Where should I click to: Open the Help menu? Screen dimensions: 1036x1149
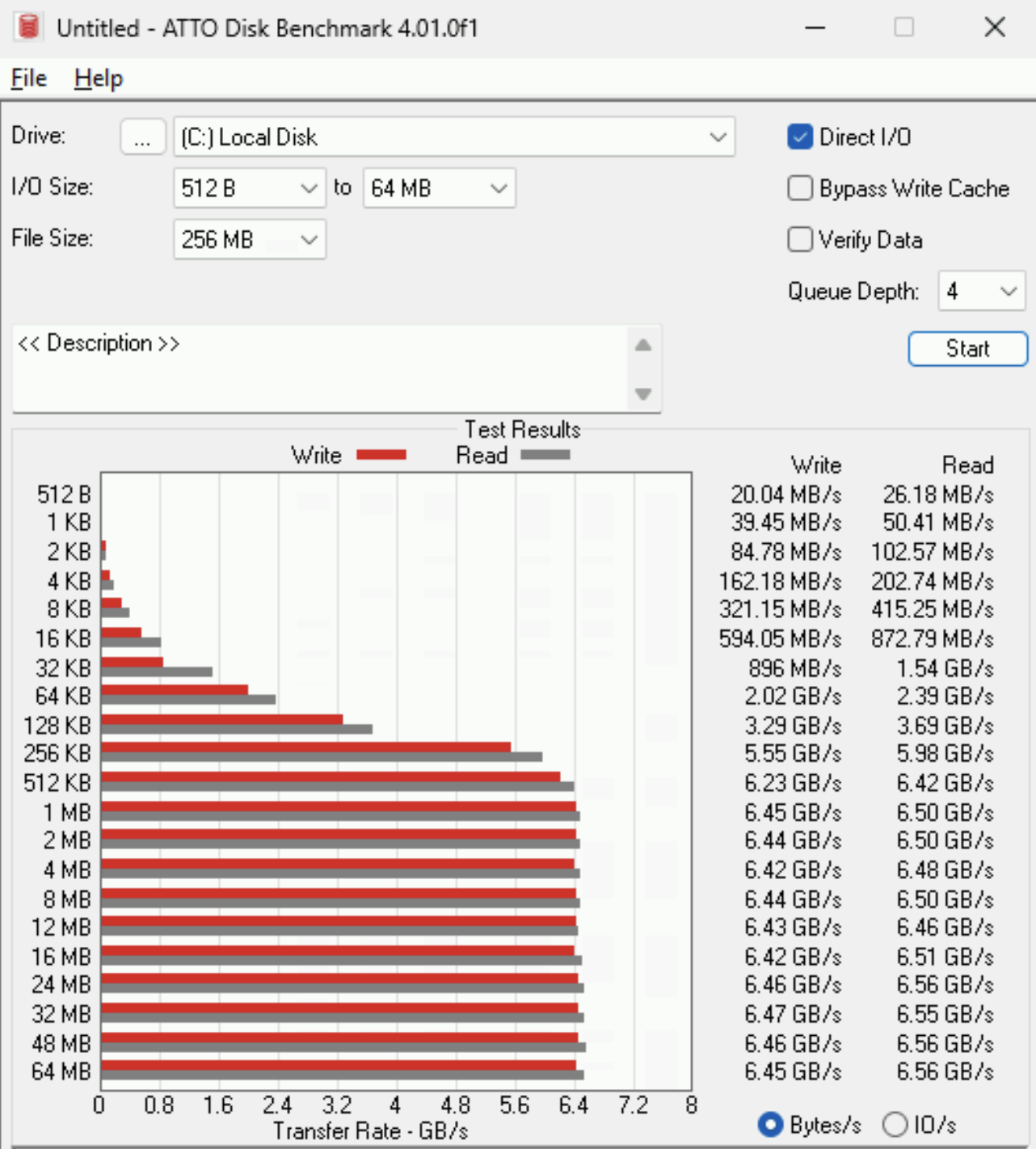pos(98,78)
